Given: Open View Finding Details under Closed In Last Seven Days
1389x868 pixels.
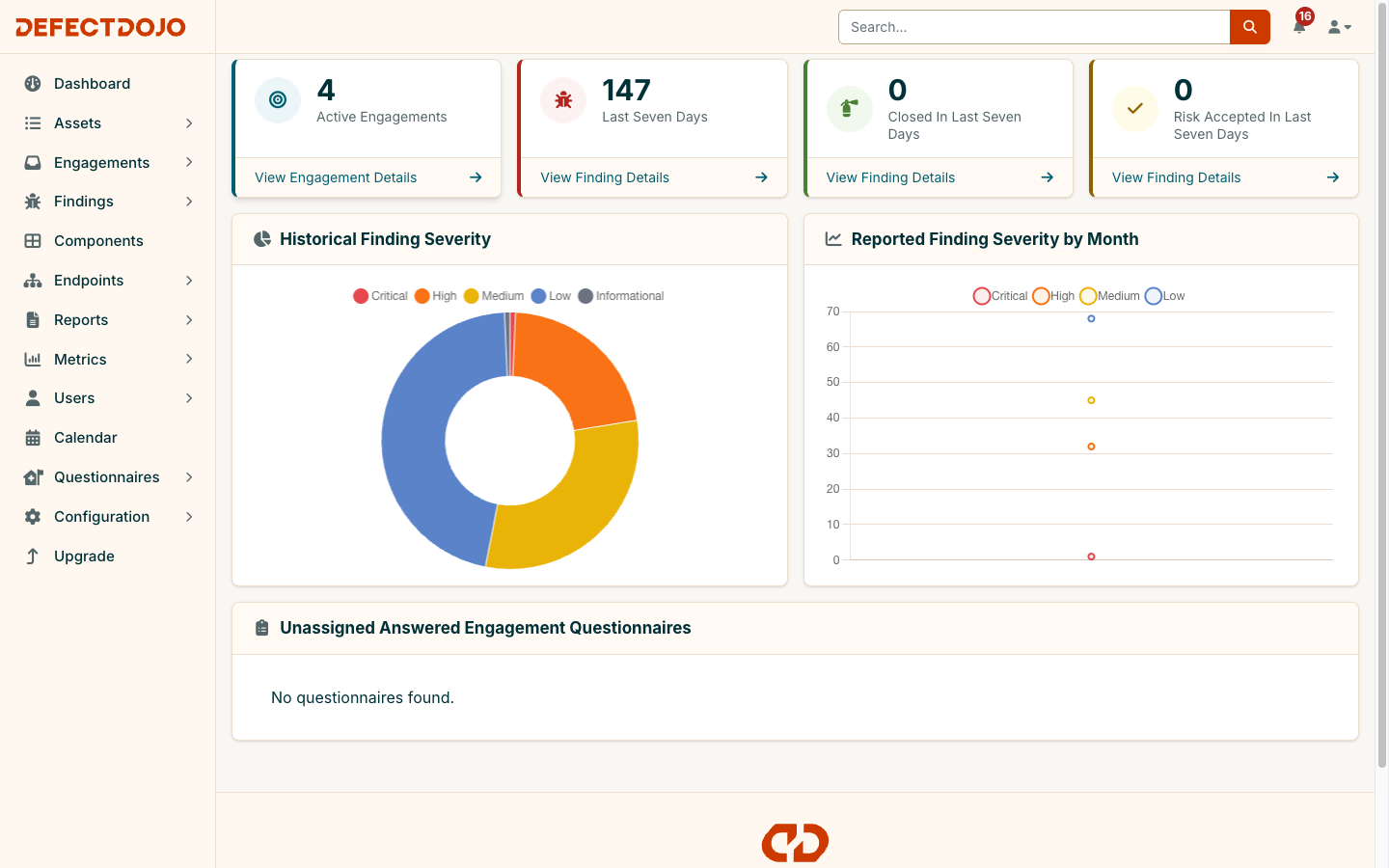Looking at the screenshot, I should (x=940, y=177).
